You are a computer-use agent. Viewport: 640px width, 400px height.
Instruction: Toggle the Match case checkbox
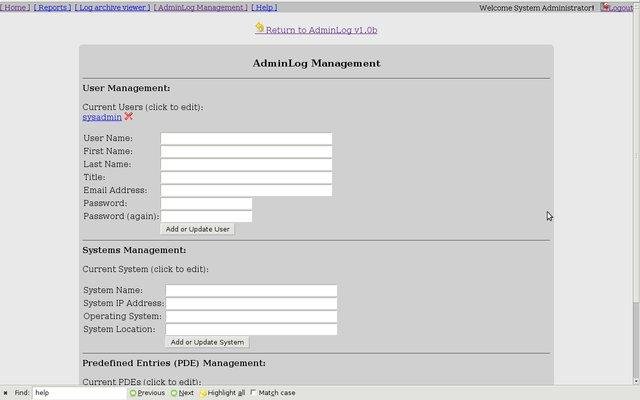click(x=253, y=392)
